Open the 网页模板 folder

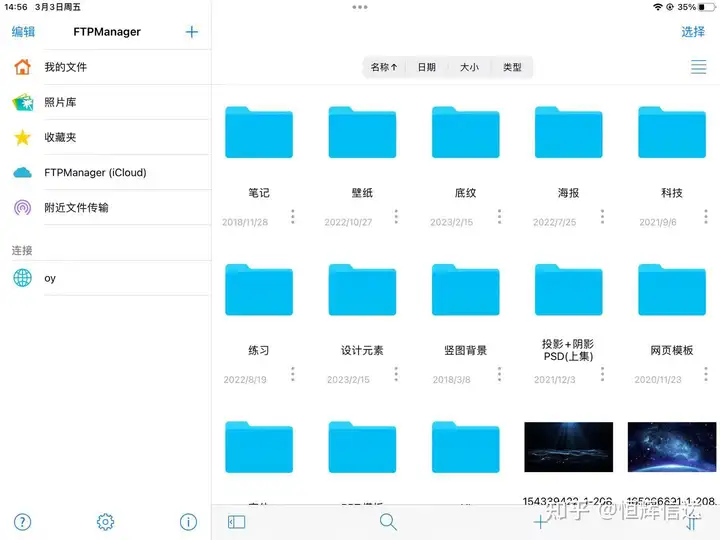672,290
